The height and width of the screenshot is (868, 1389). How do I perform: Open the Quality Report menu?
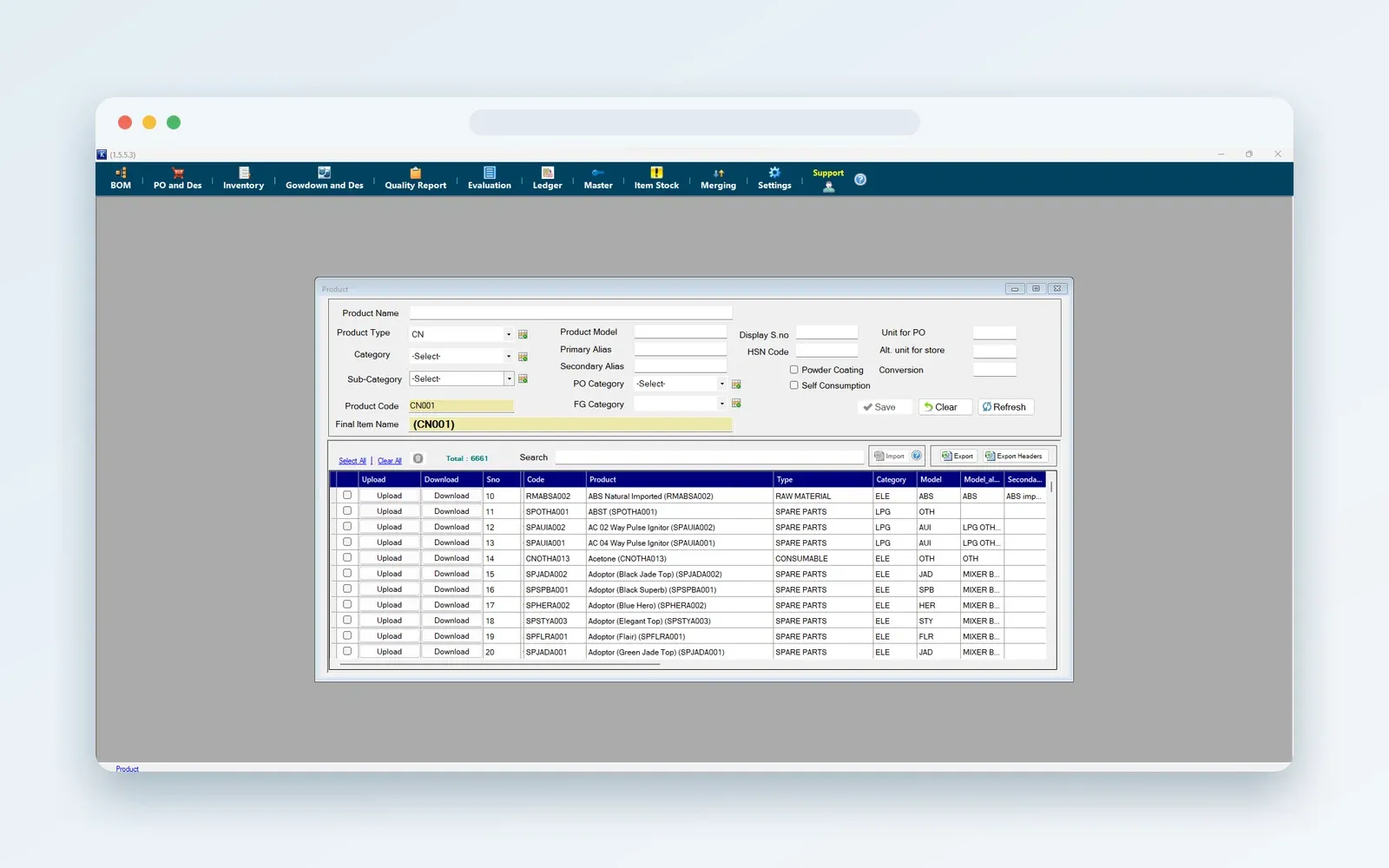pos(415,179)
